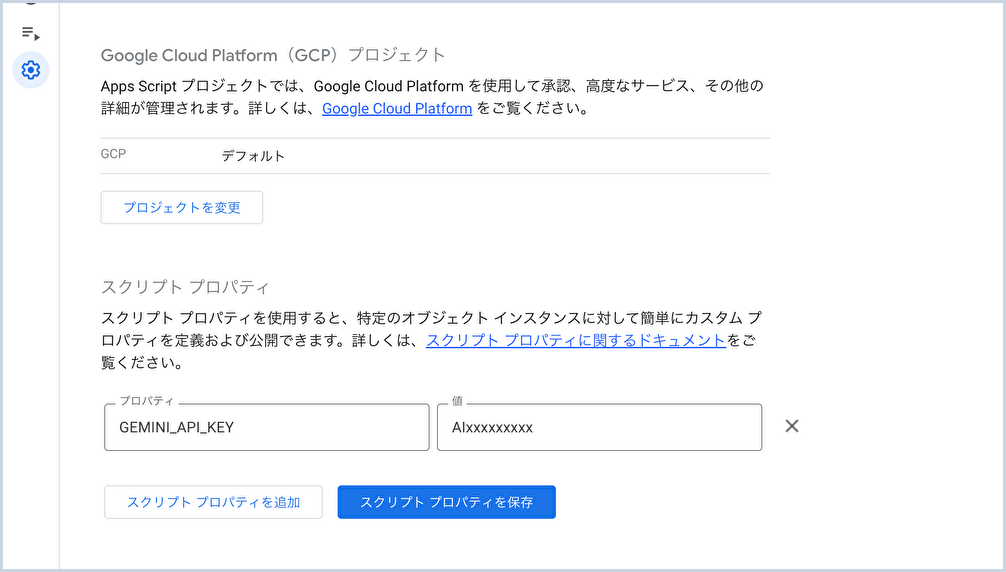Click the スクリプト プロパティ section heading
The image size is (1006, 572).
coord(185,287)
